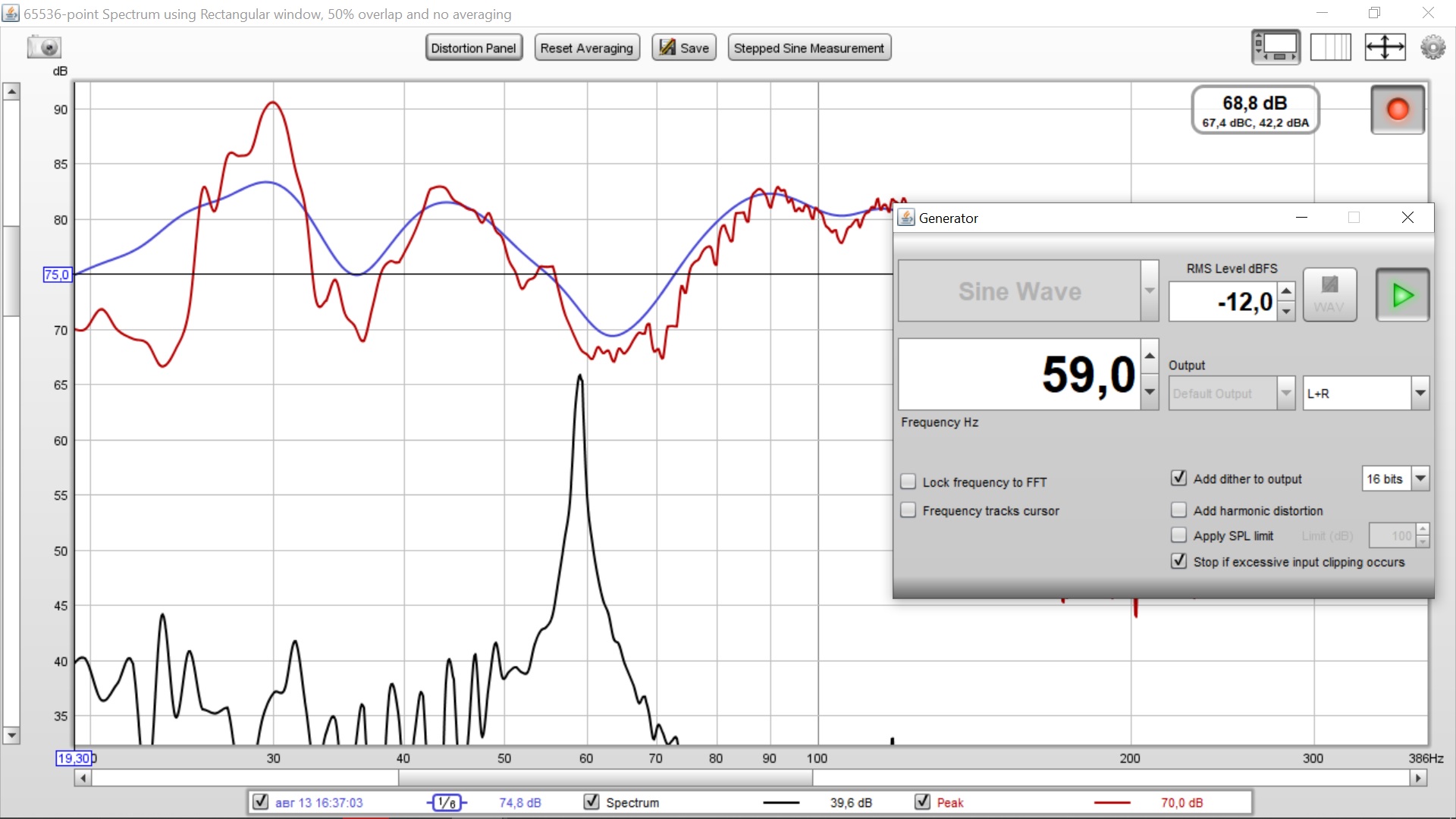The height and width of the screenshot is (819, 1456).
Task: Click the graph limits arrows icon
Action: tap(1385, 47)
